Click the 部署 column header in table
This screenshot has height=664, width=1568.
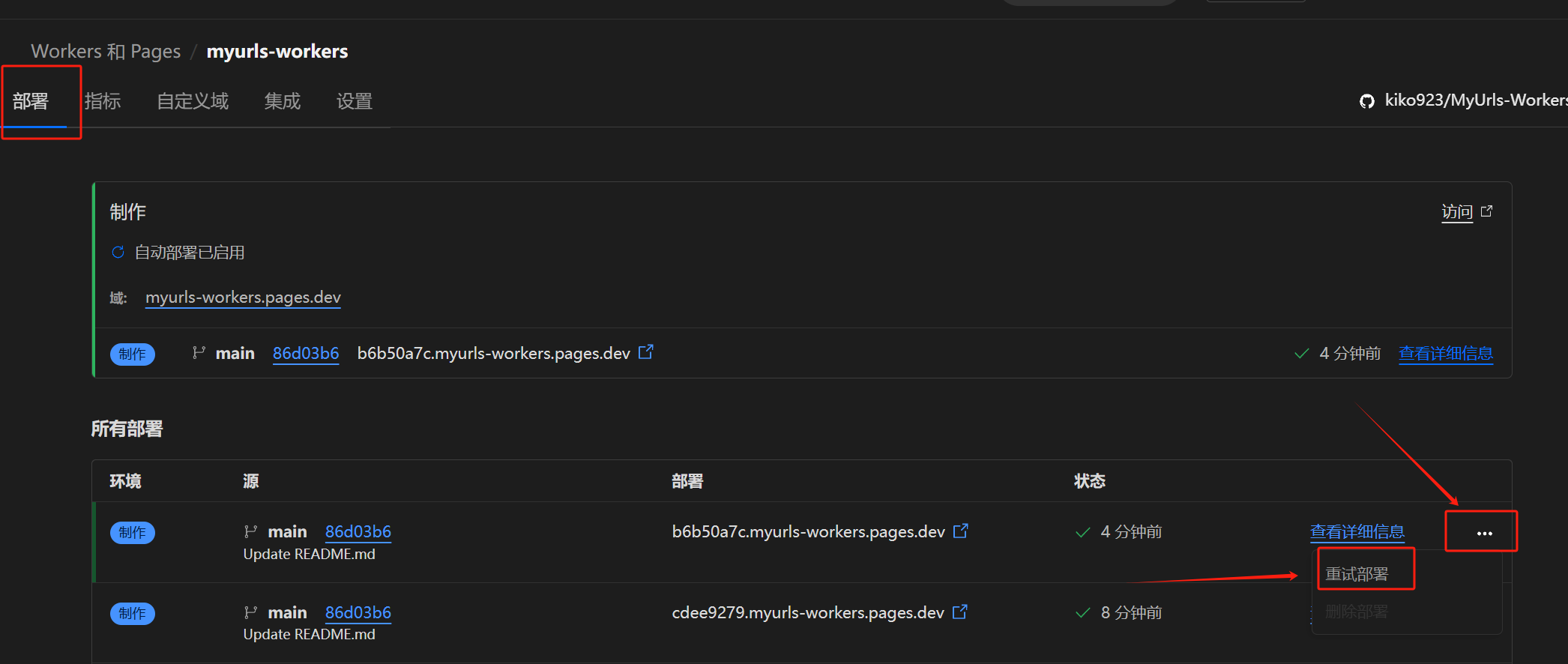pos(687,481)
